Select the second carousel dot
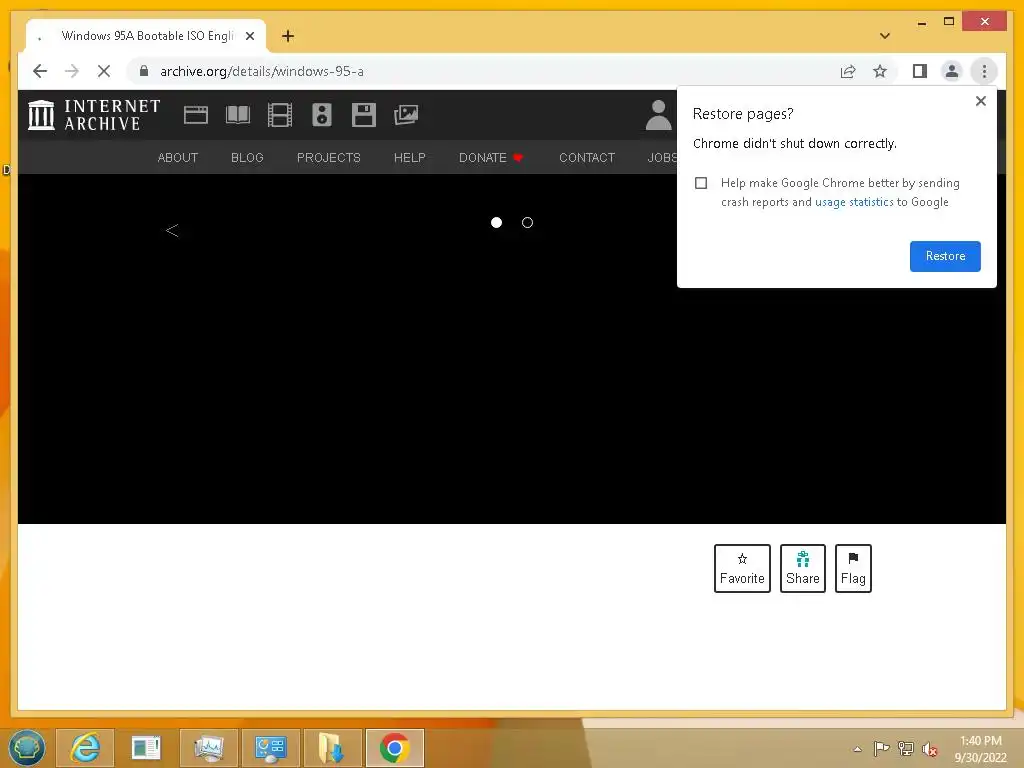Viewport: 1024px width, 768px height. coord(528,223)
